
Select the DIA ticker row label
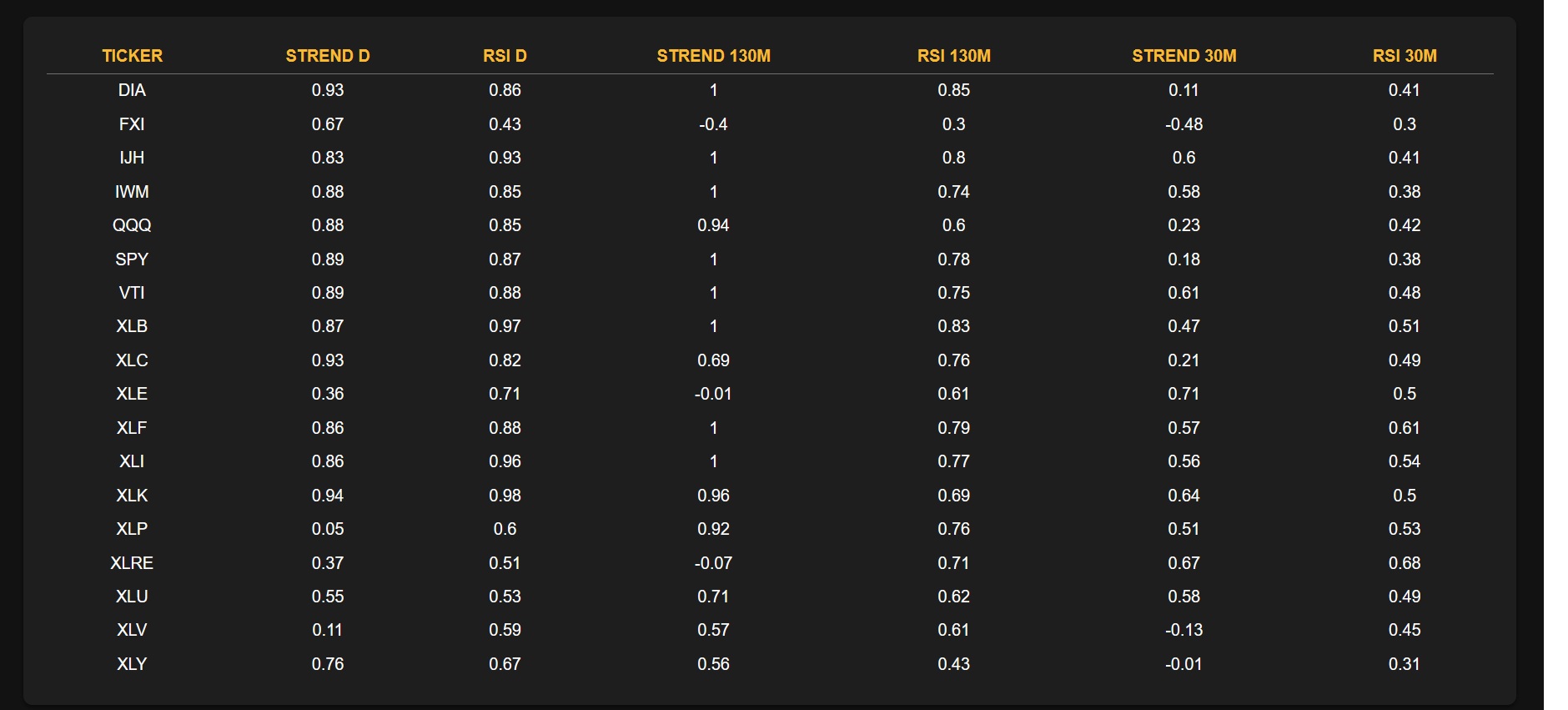pos(132,90)
